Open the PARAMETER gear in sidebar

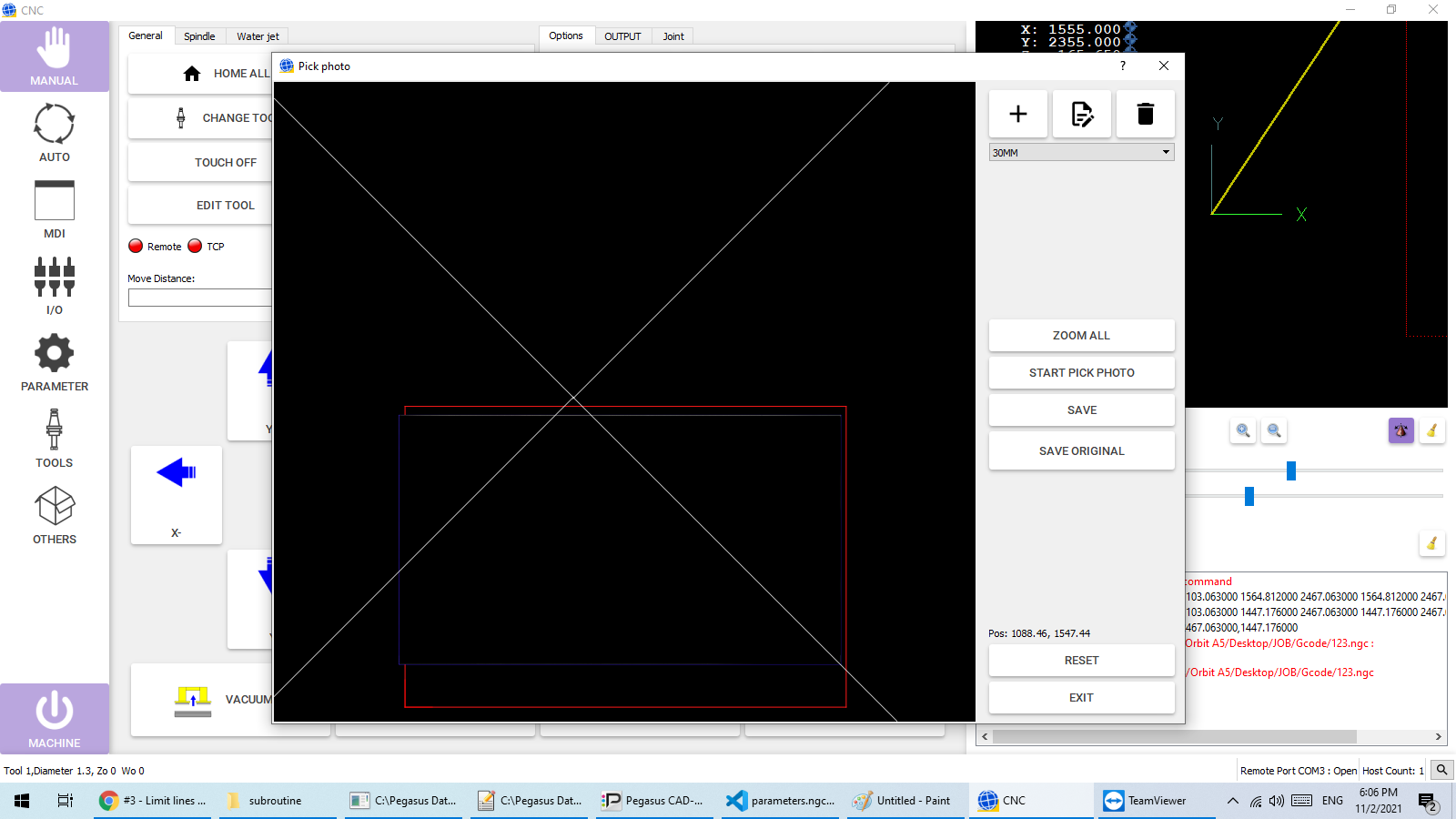[55, 361]
